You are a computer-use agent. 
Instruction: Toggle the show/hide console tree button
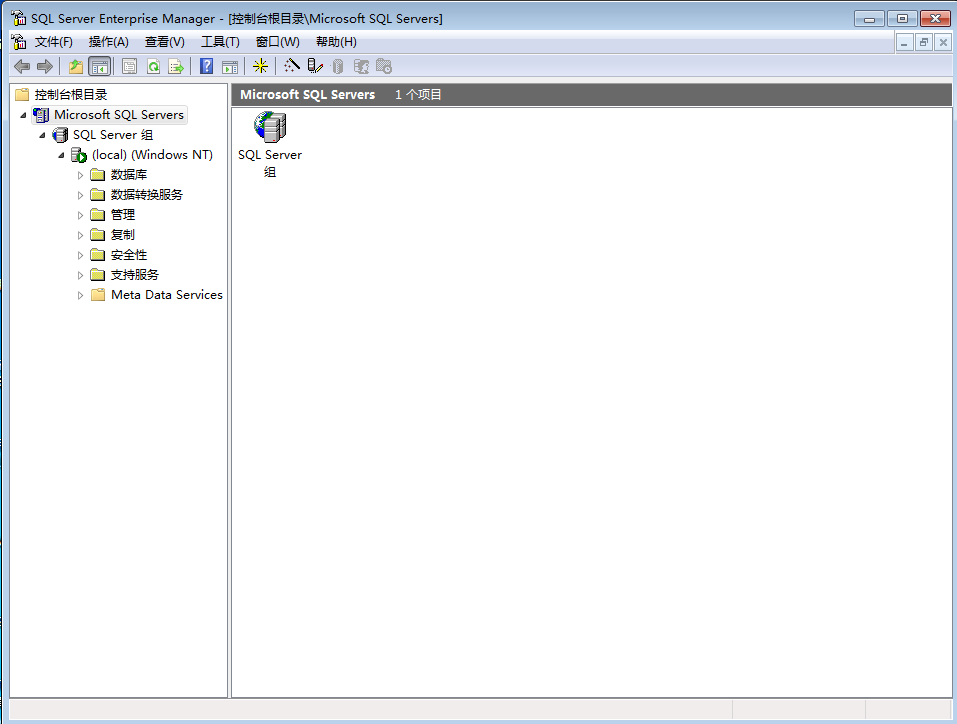click(x=99, y=66)
